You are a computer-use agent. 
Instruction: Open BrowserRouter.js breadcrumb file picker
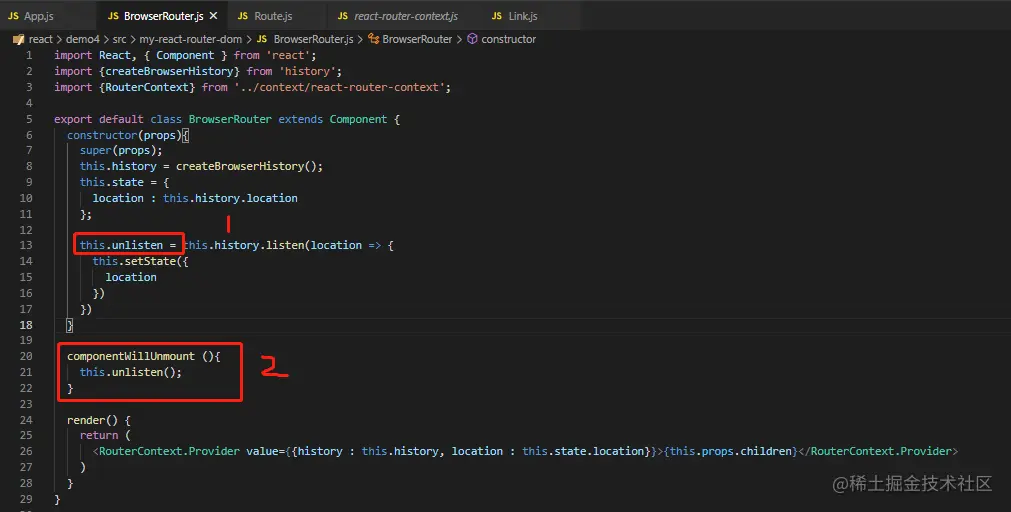(313, 39)
